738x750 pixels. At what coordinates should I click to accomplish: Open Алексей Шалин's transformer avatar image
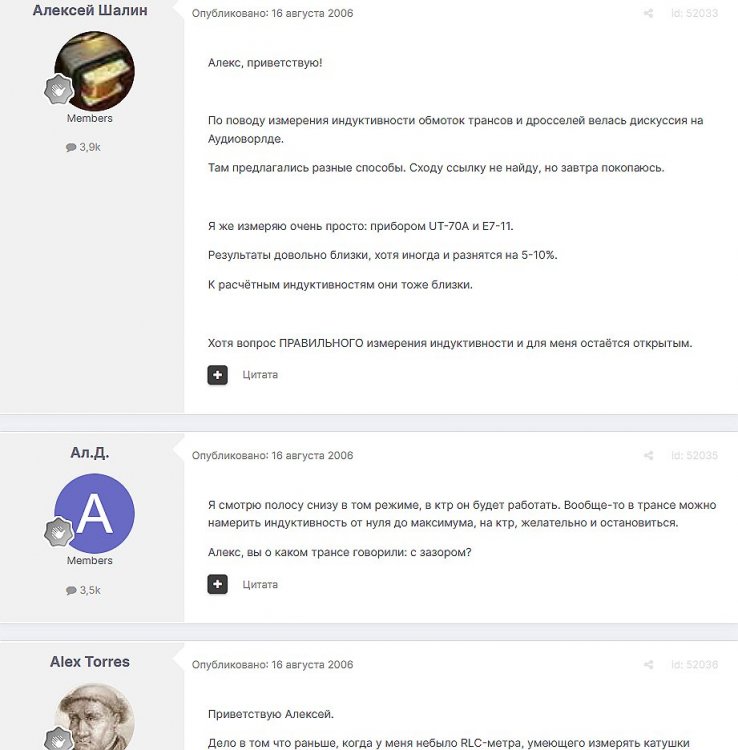pos(95,71)
